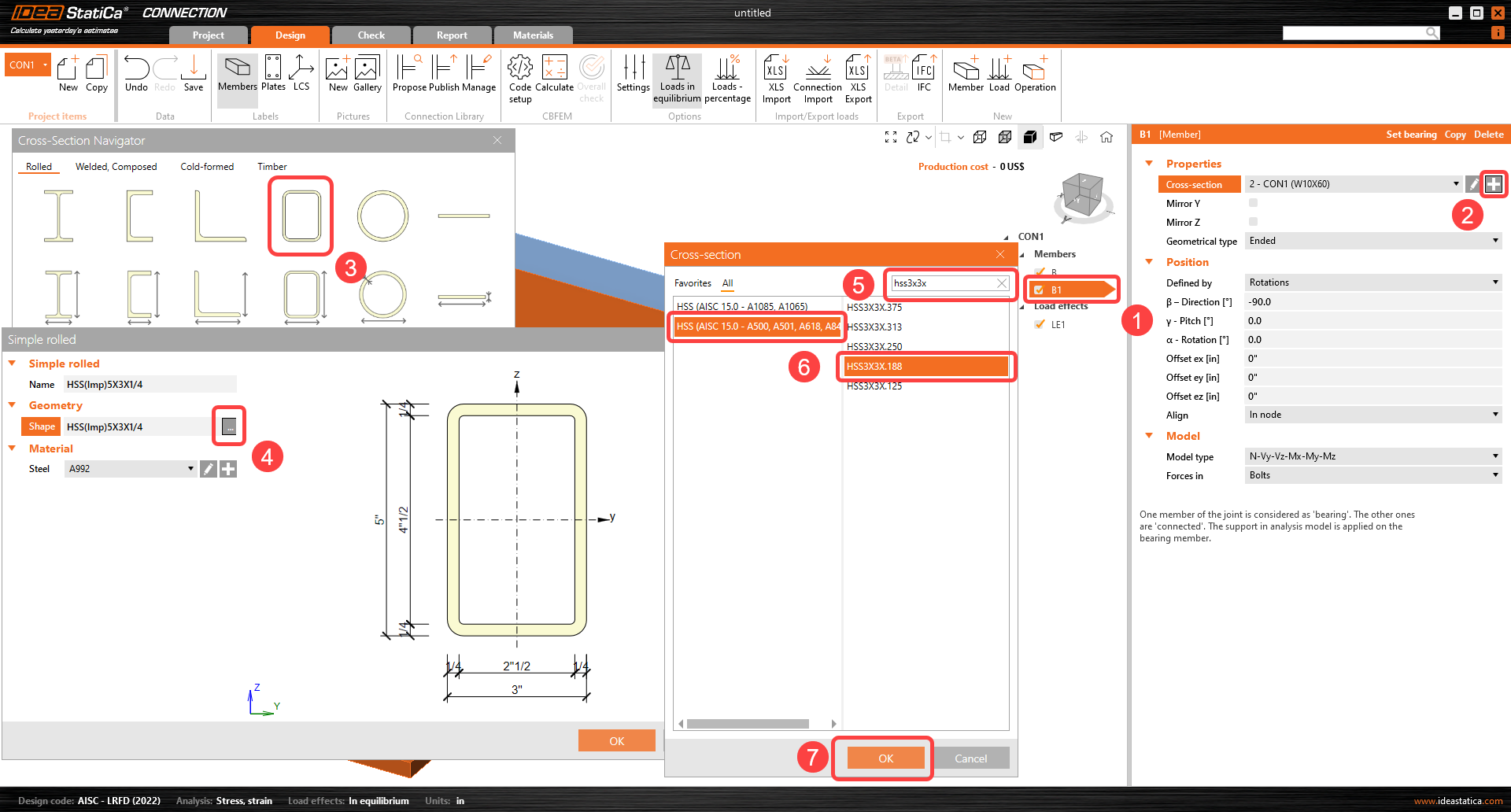This screenshot has height=812, width=1511.
Task: Click Cancel in the Cross-section dialog
Action: point(970,758)
